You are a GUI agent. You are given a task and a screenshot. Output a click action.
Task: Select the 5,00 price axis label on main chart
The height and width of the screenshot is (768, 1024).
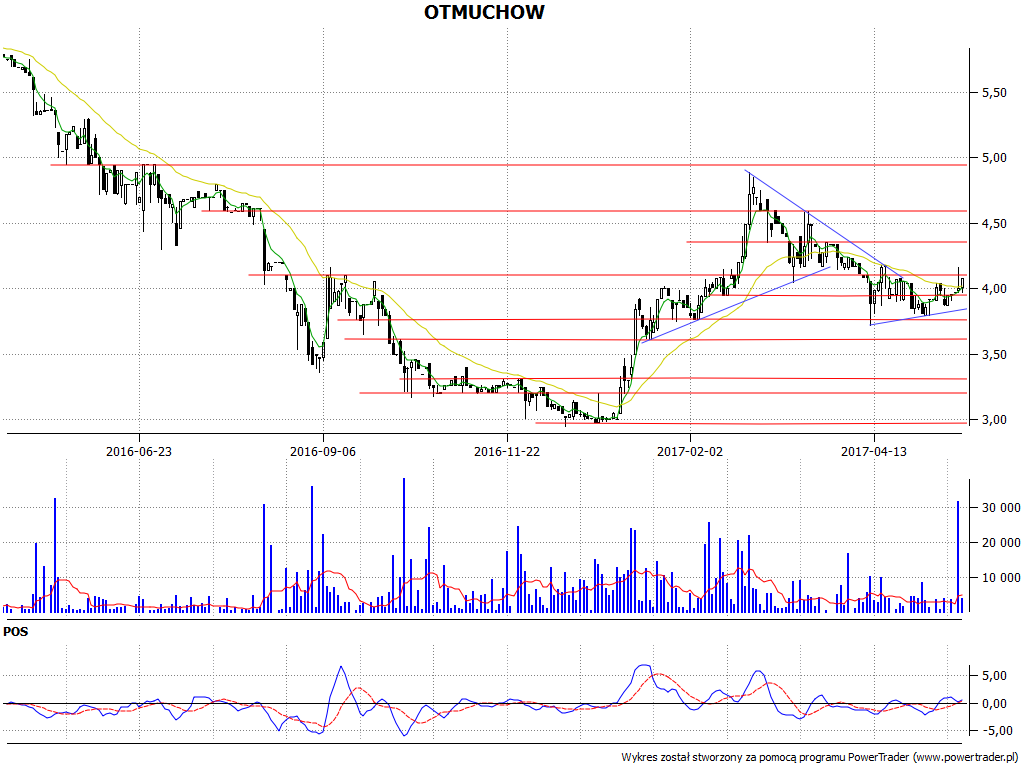993,158
